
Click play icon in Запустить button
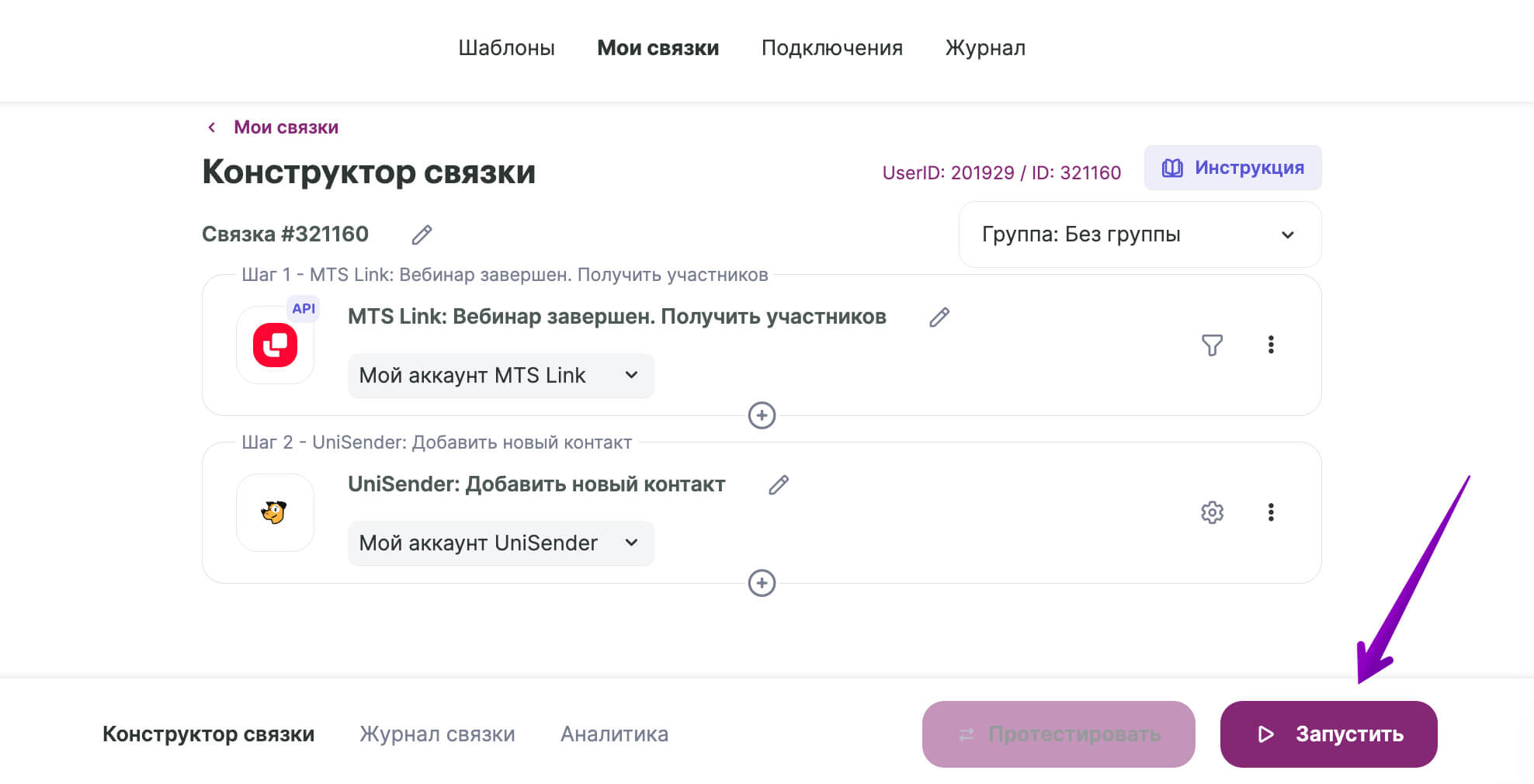(x=1265, y=734)
